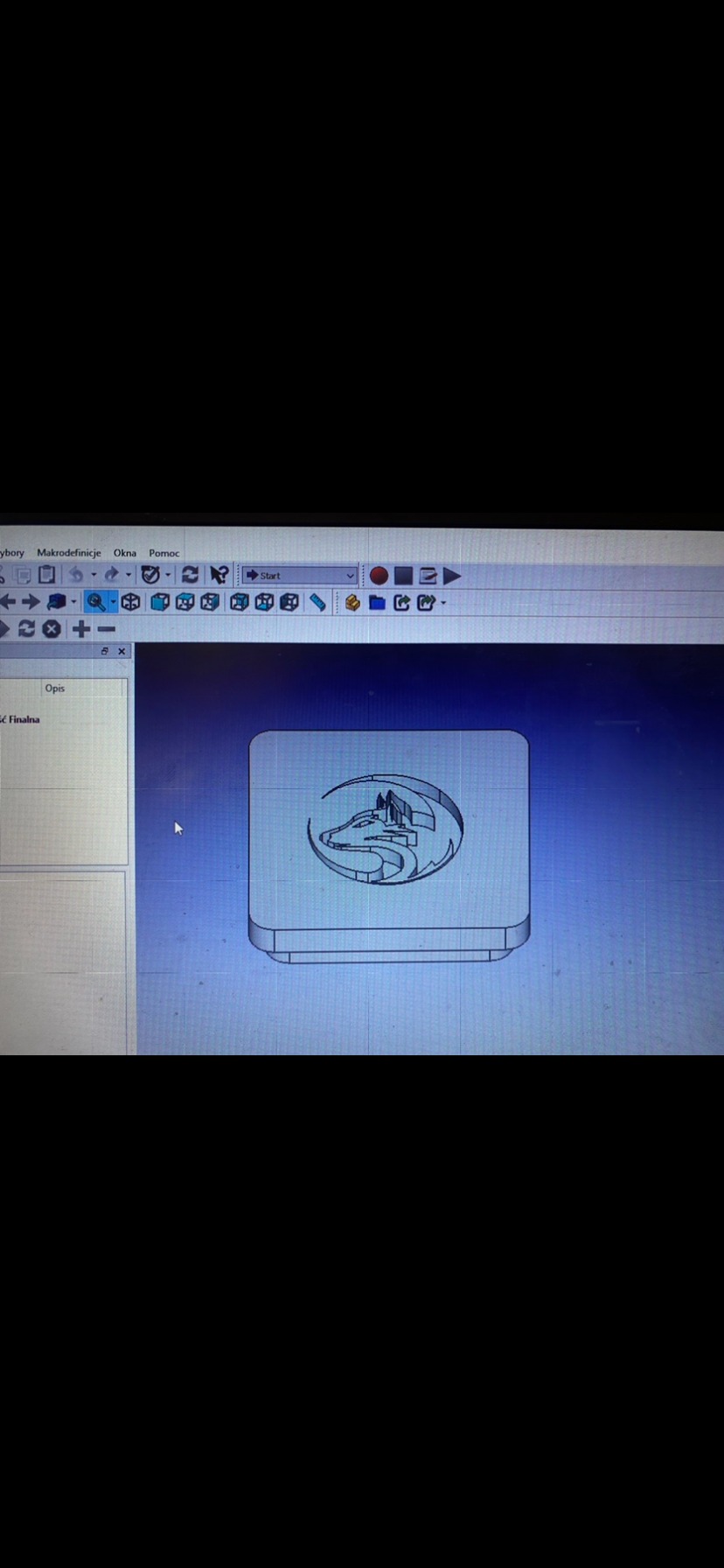The height and width of the screenshot is (1568, 724).
Task: Click the forward navigation arrow
Action: coord(31,602)
